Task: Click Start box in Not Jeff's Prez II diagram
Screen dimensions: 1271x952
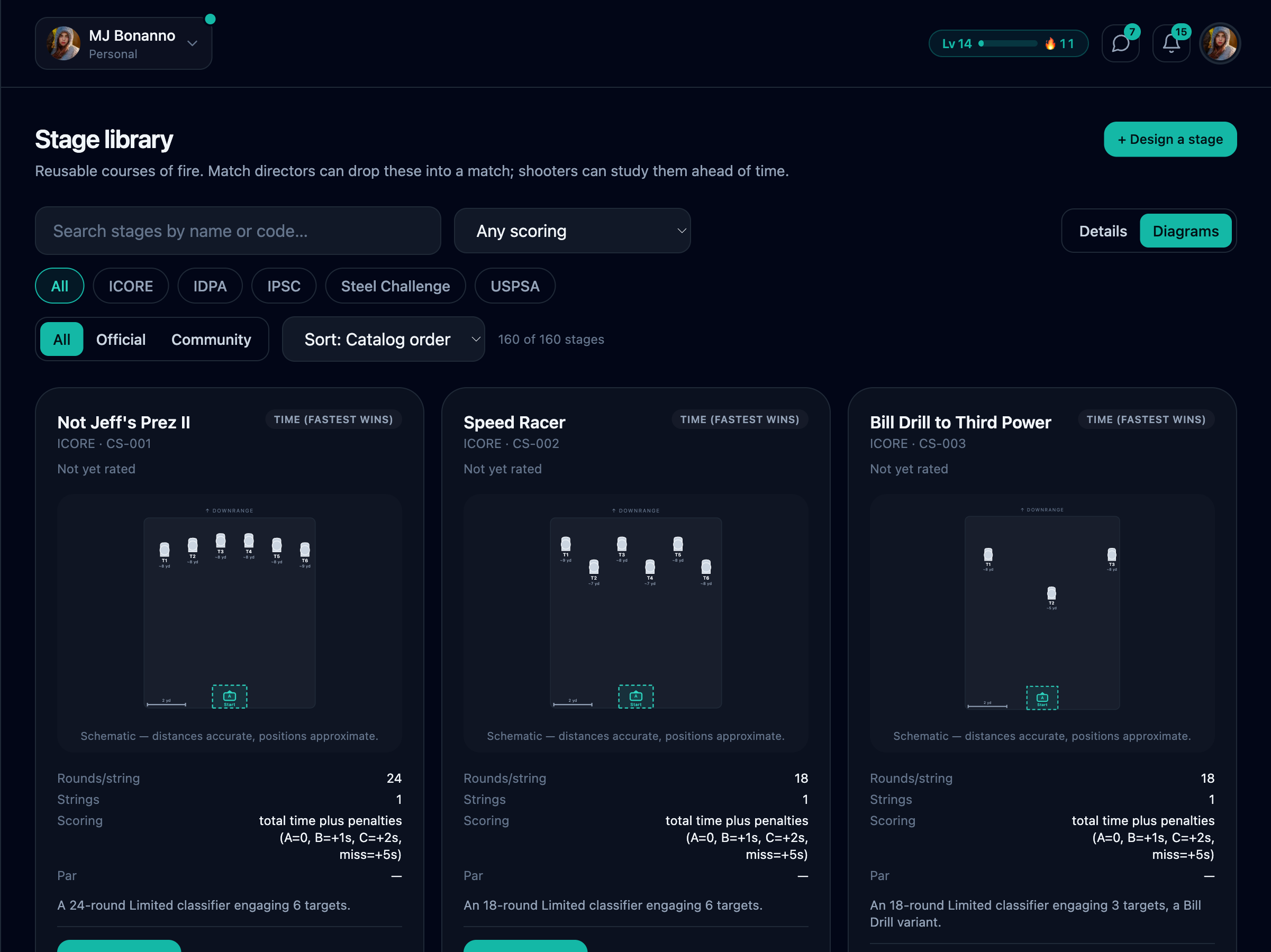Action: tap(229, 696)
